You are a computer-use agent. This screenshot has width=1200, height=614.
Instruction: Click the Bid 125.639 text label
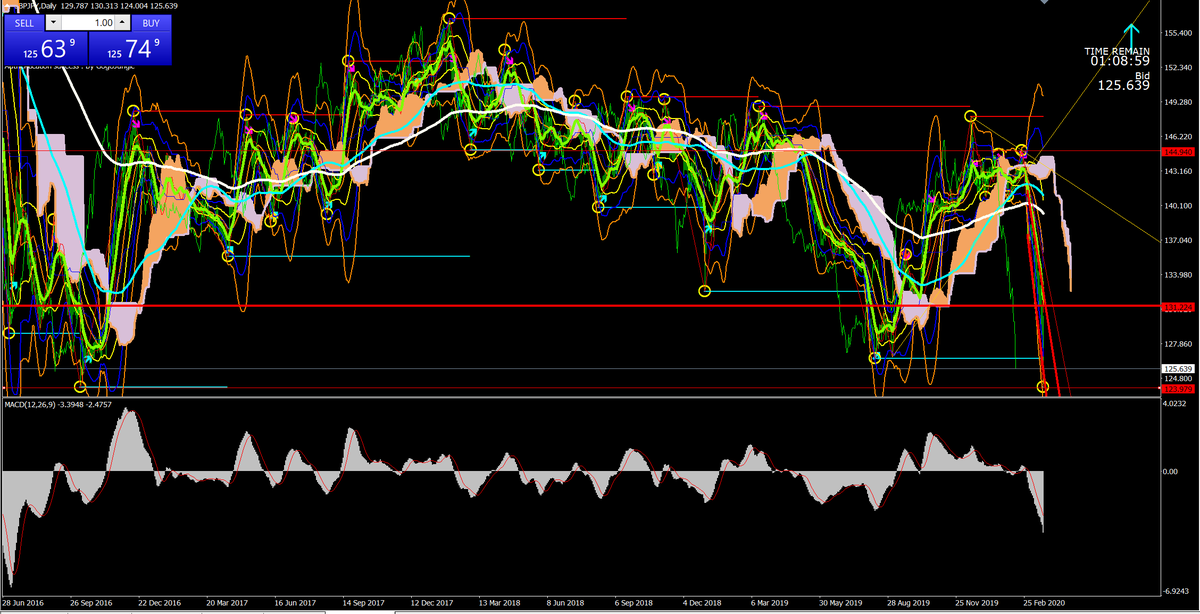1124,80
